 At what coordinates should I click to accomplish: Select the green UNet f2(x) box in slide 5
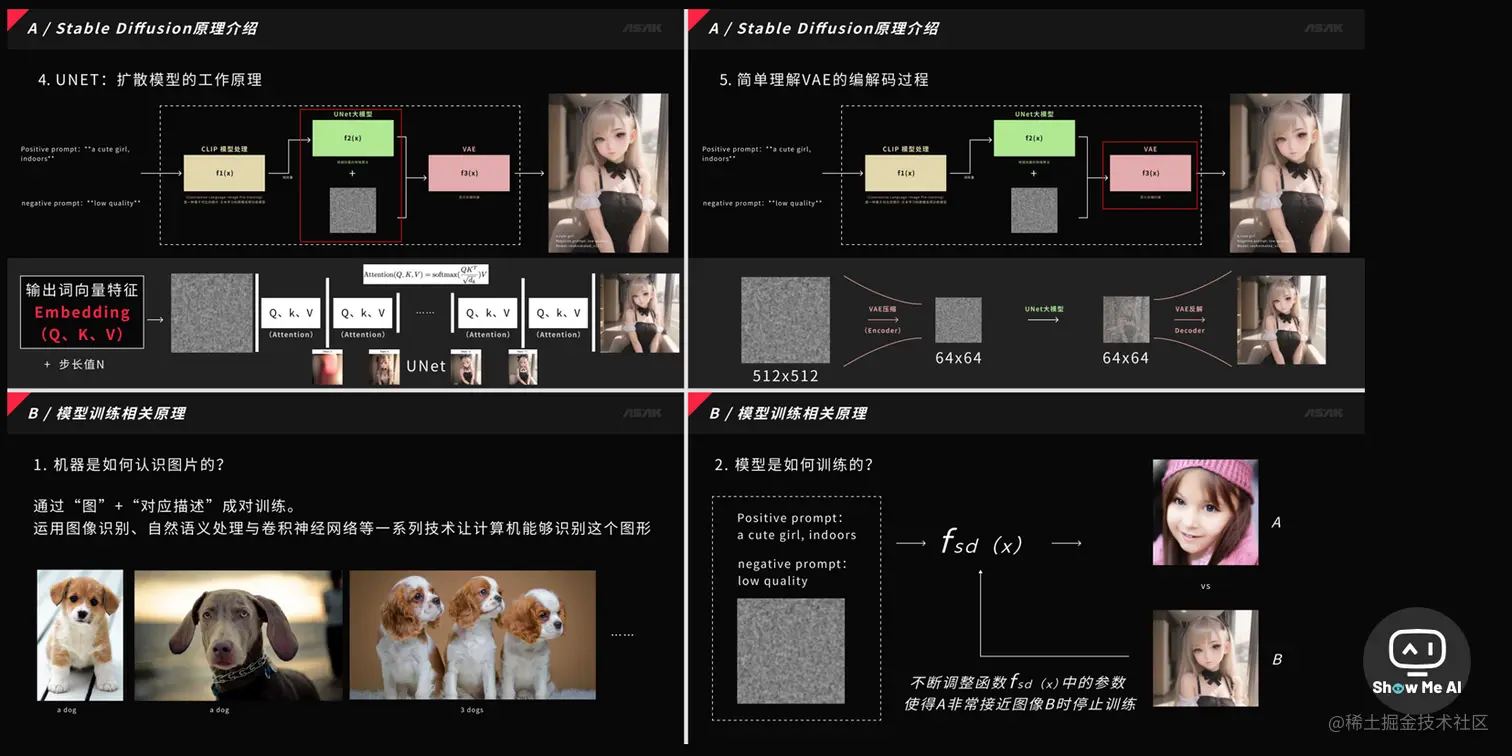[1034, 138]
